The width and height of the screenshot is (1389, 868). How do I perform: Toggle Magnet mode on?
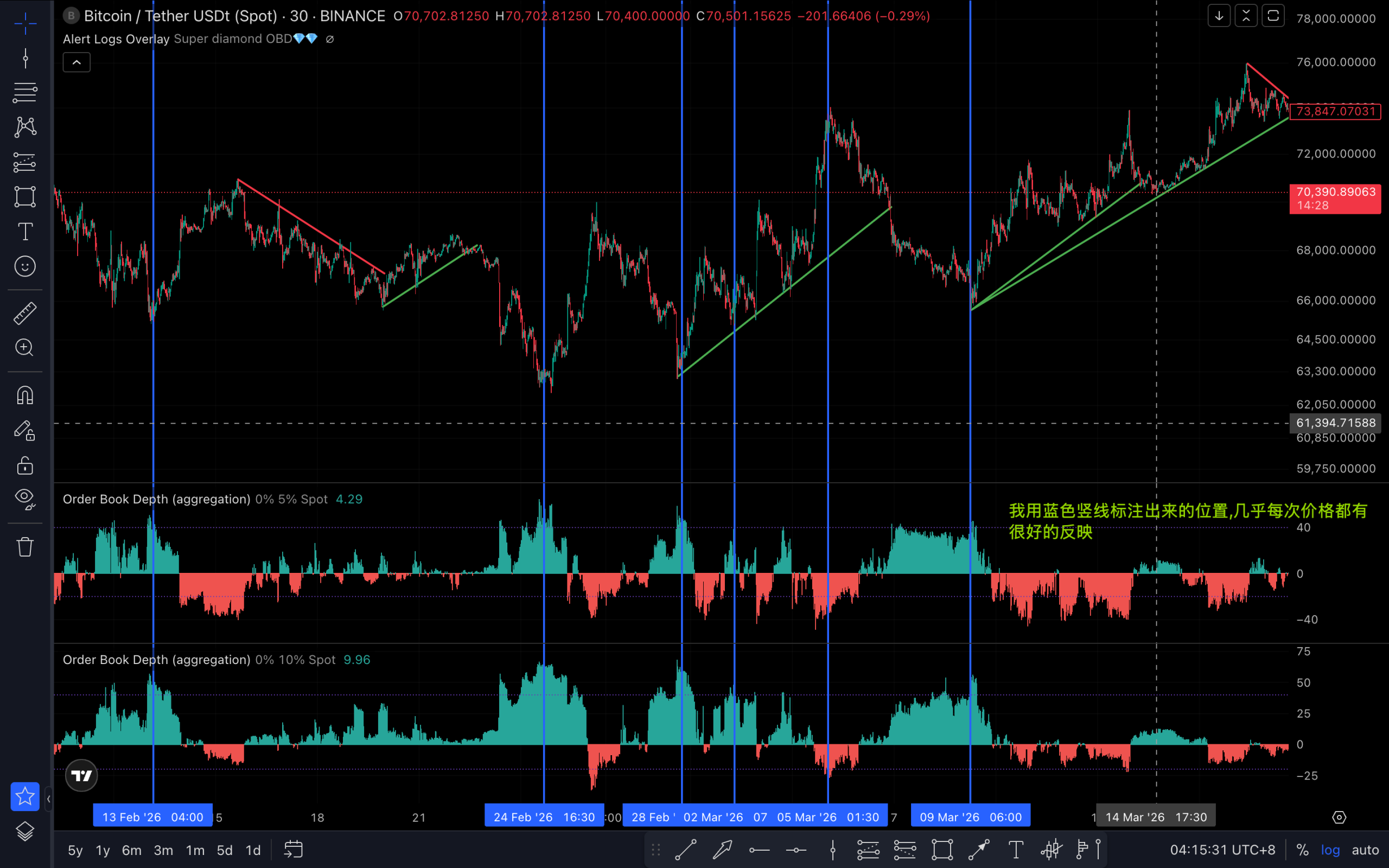point(24,395)
